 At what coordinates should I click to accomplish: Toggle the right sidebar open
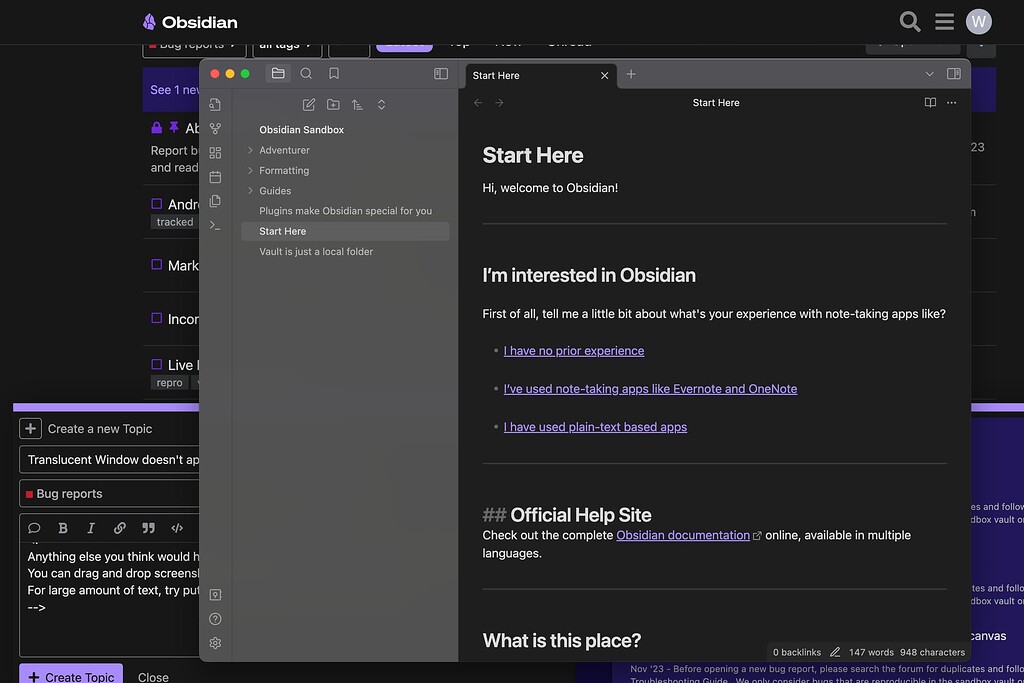pyautogui.click(x=954, y=73)
